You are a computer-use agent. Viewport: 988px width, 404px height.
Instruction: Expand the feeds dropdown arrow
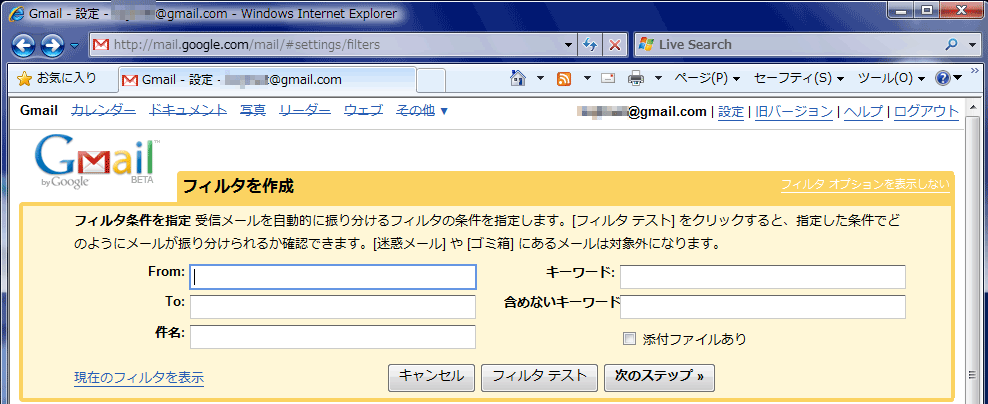tap(587, 79)
